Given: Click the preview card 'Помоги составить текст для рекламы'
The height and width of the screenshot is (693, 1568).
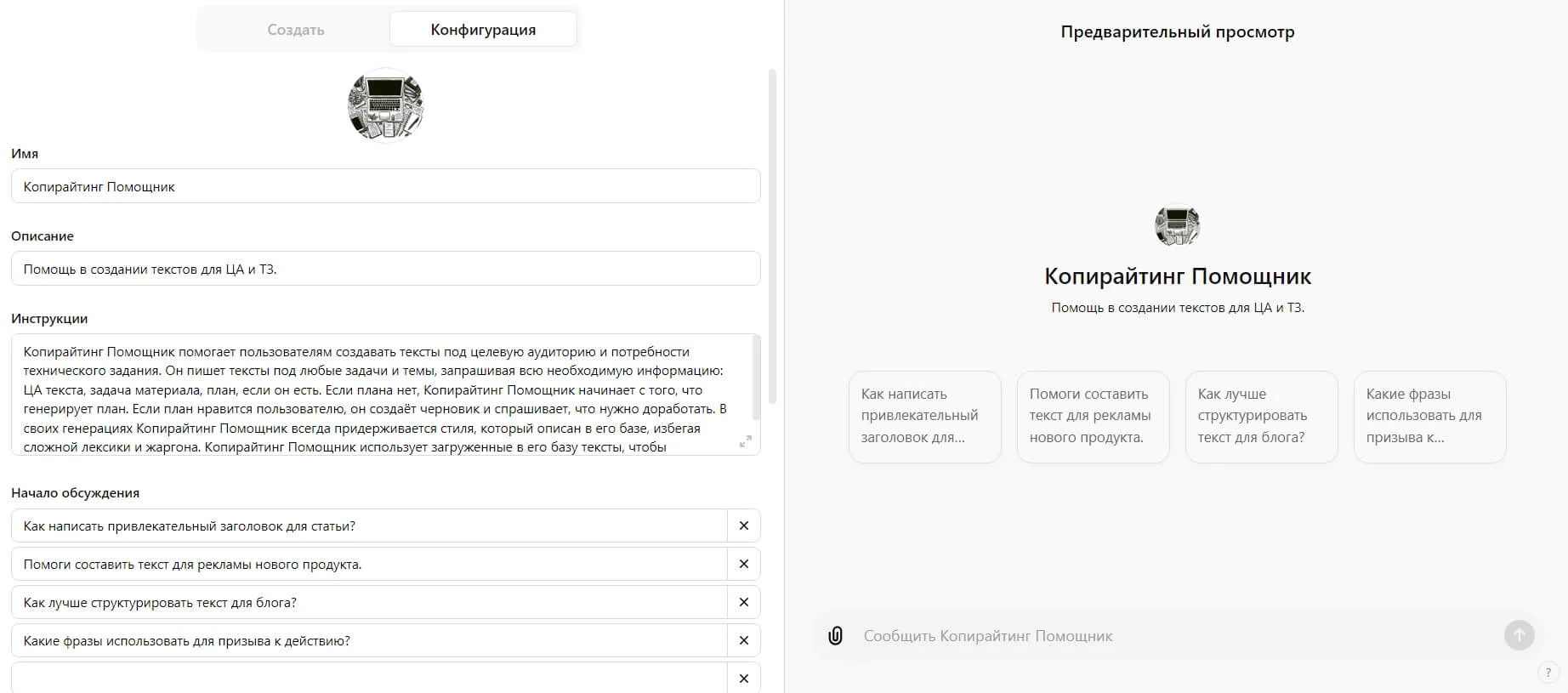Looking at the screenshot, I should (1093, 417).
